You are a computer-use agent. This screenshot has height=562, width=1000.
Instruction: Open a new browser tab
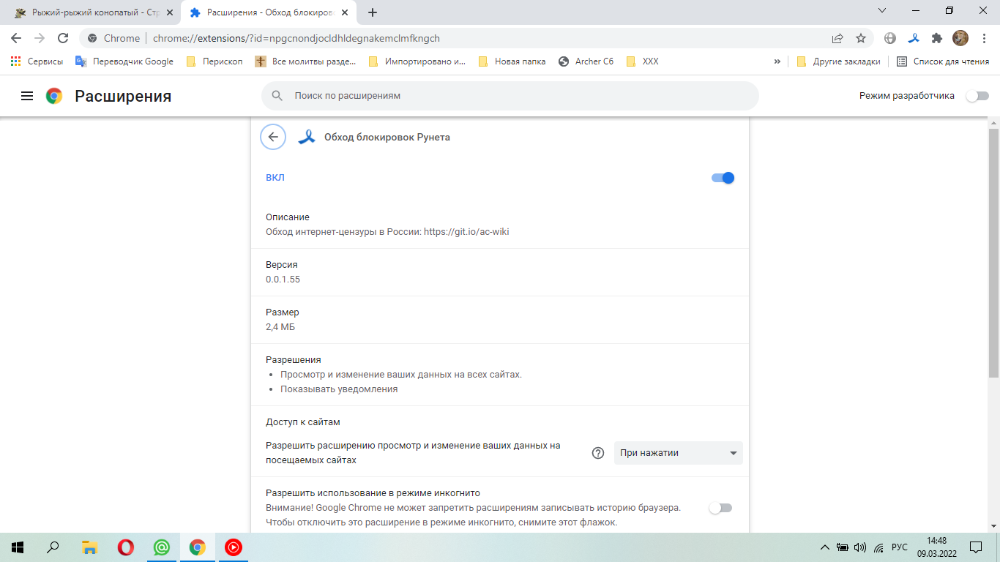pos(373,12)
